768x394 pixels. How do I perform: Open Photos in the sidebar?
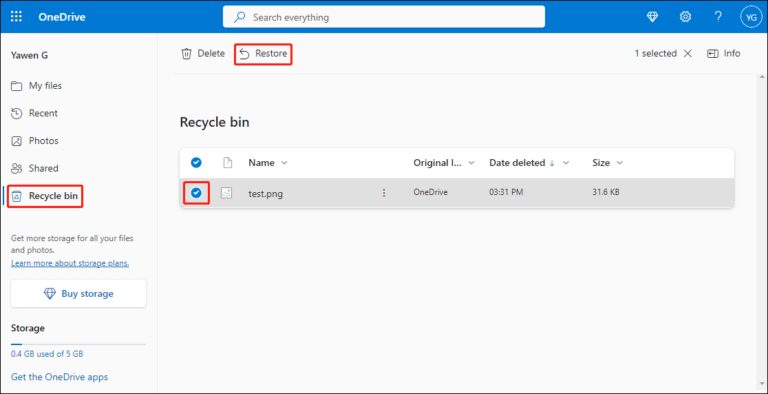(35, 141)
